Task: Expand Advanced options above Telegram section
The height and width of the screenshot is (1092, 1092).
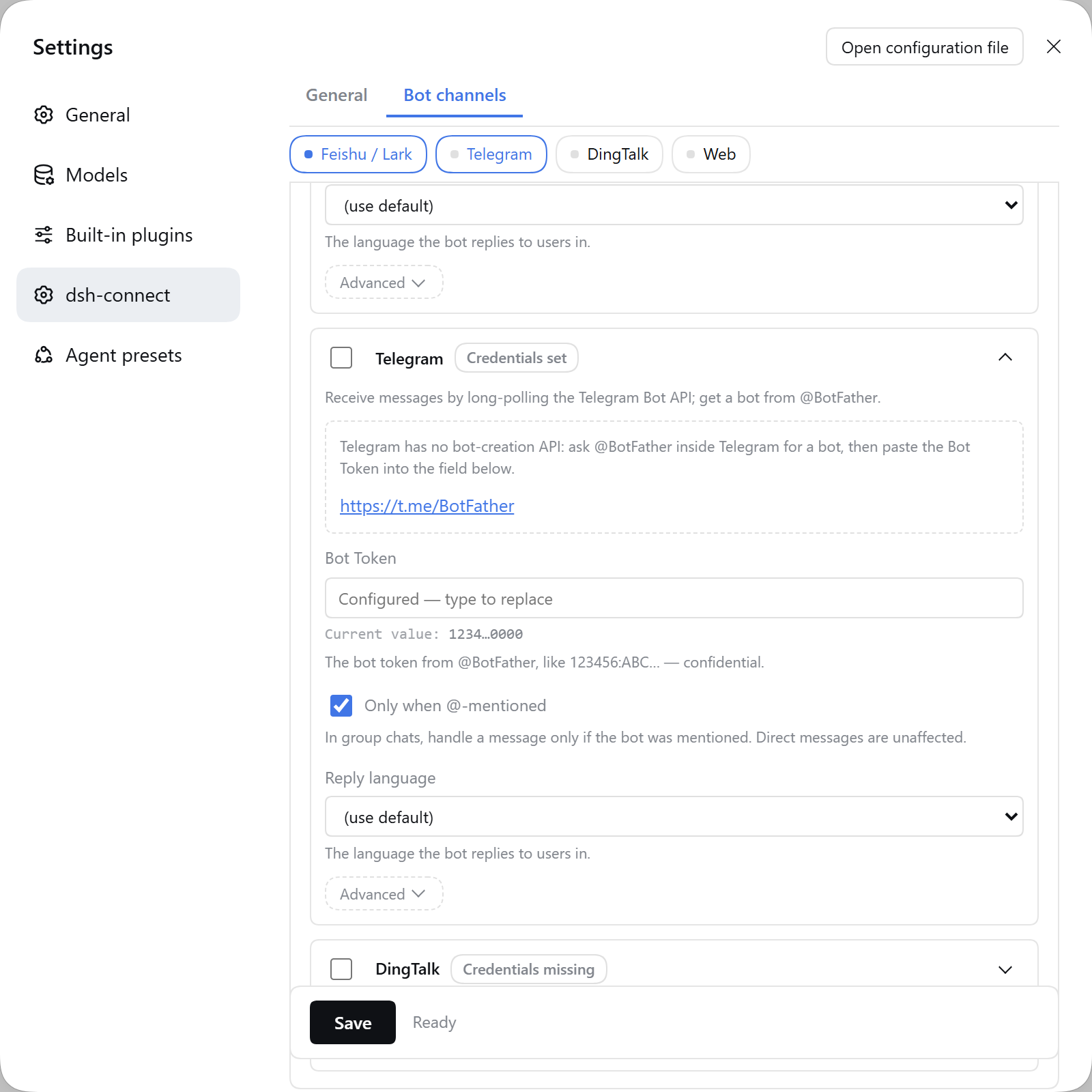Action: 384,282
